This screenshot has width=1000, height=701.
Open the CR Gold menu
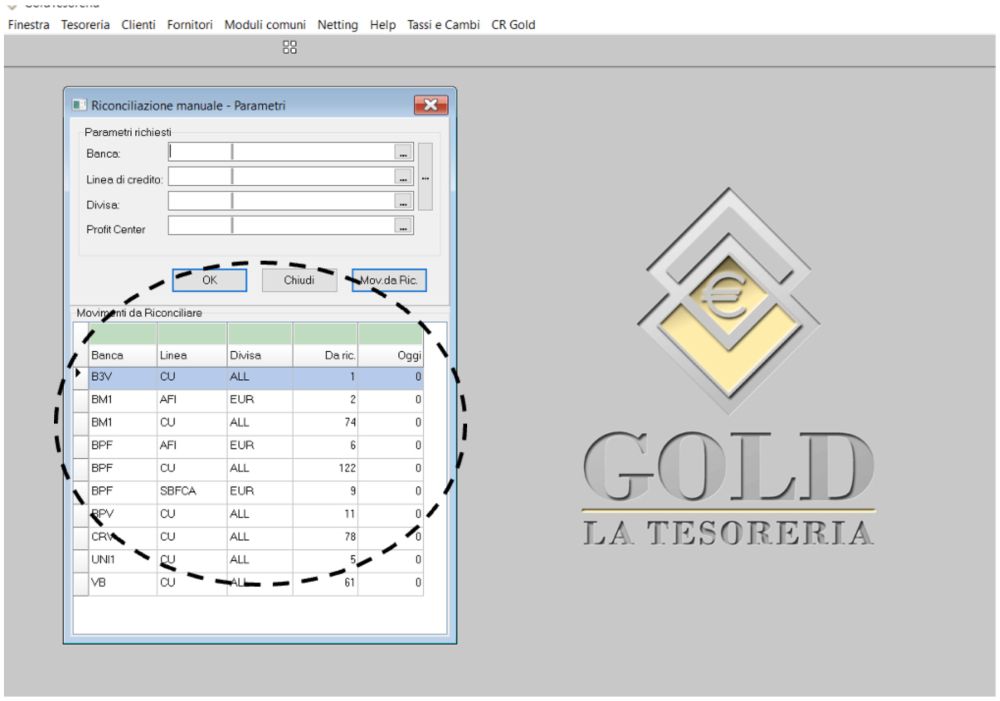coord(513,24)
